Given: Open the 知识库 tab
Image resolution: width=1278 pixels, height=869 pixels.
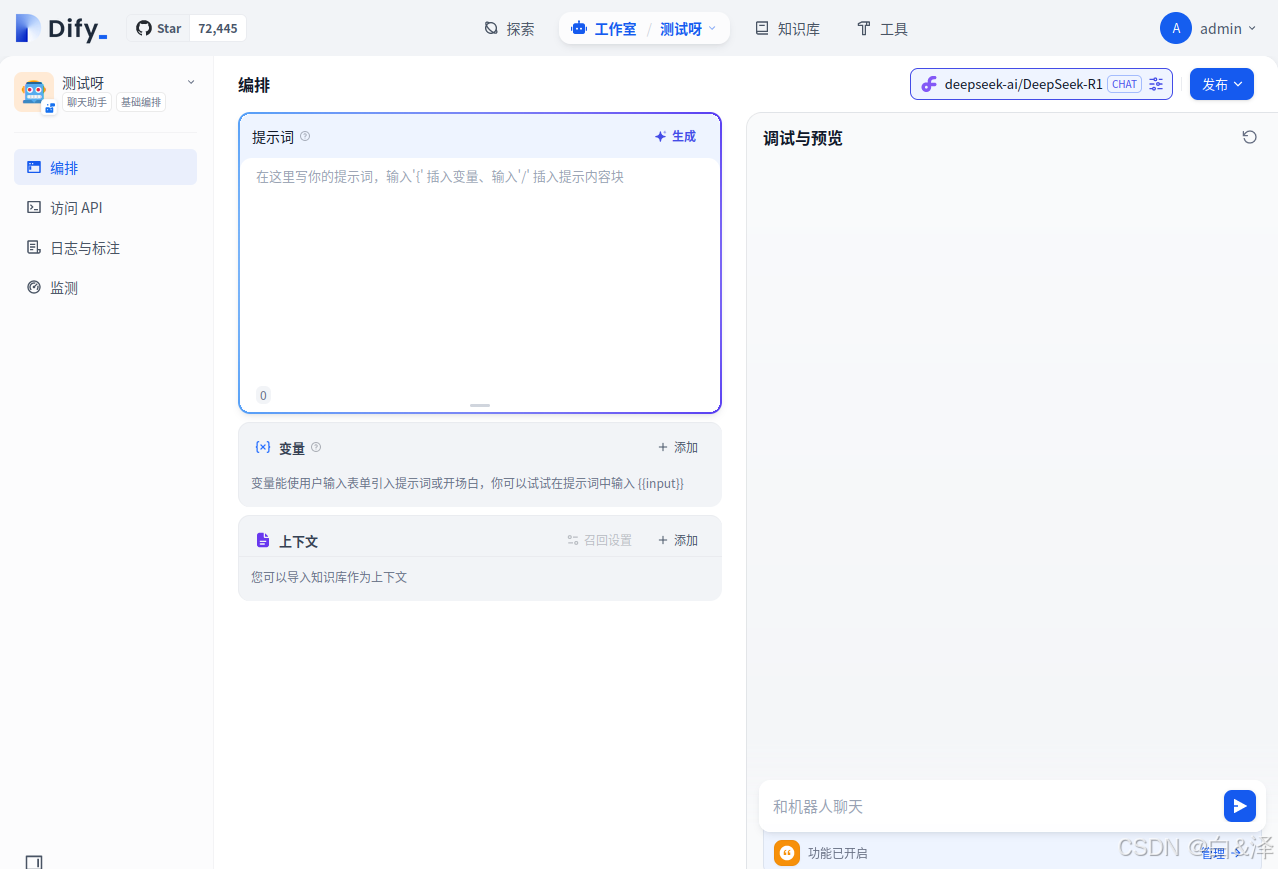Looking at the screenshot, I should click(x=787, y=29).
